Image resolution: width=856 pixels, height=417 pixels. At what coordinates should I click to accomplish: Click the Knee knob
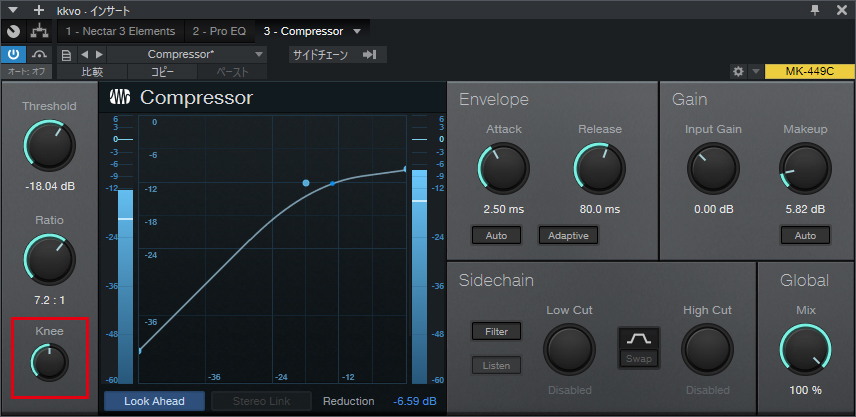click(x=50, y=362)
